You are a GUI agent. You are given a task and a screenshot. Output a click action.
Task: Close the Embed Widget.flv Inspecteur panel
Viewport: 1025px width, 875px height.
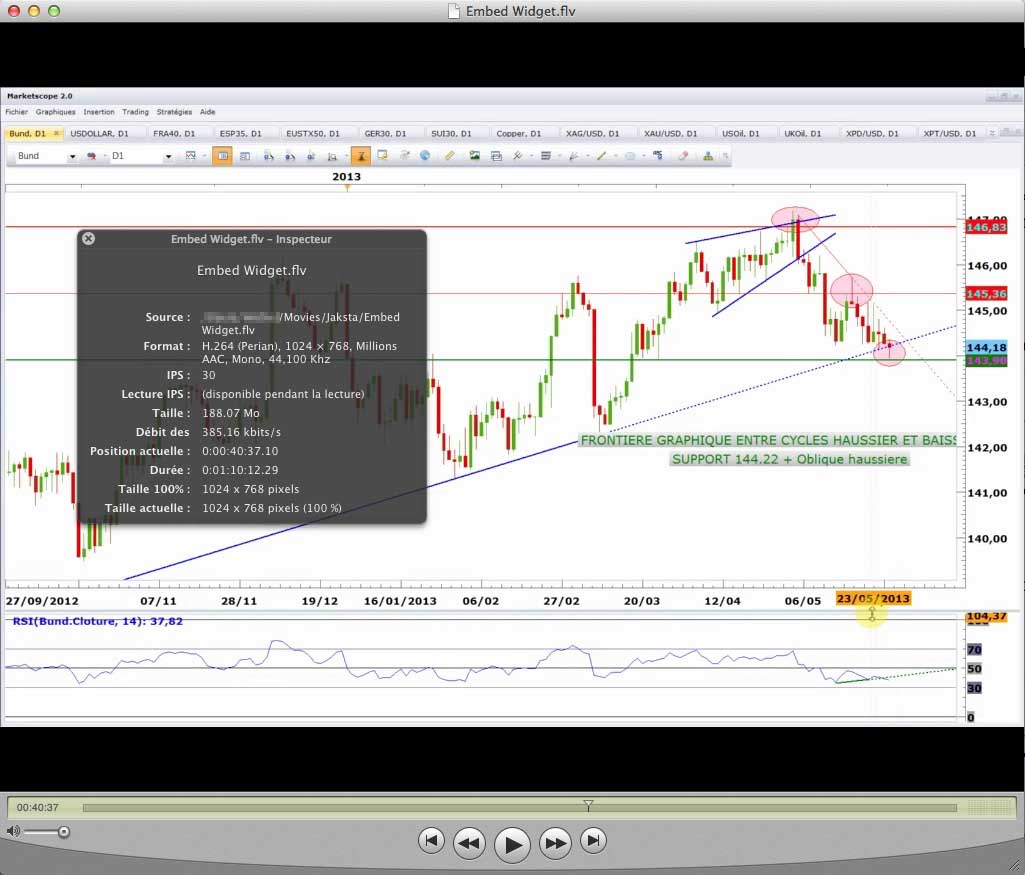(x=88, y=239)
